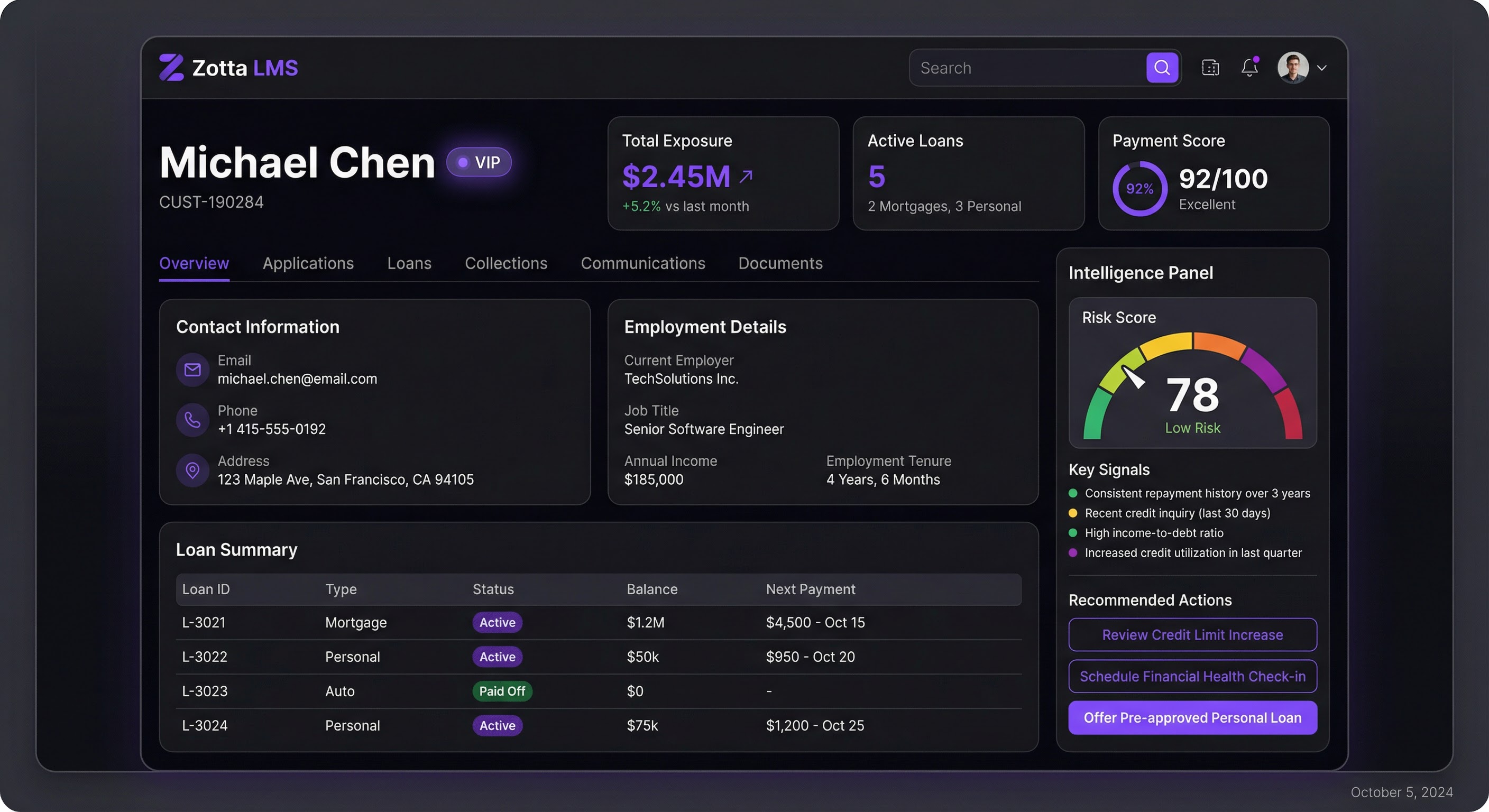Click the location pin icon next to Address
This screenshot has height=812, width=1489.
point(192,470)
